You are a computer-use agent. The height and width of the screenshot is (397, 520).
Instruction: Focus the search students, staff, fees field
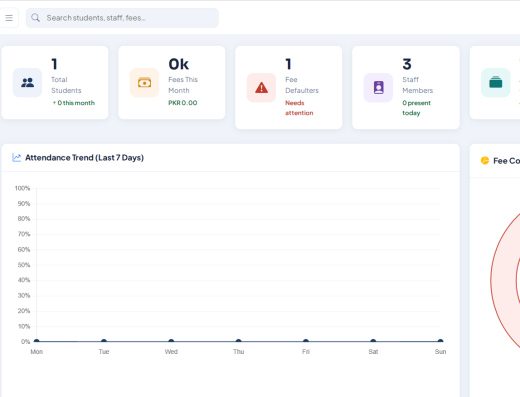[122, 18]
